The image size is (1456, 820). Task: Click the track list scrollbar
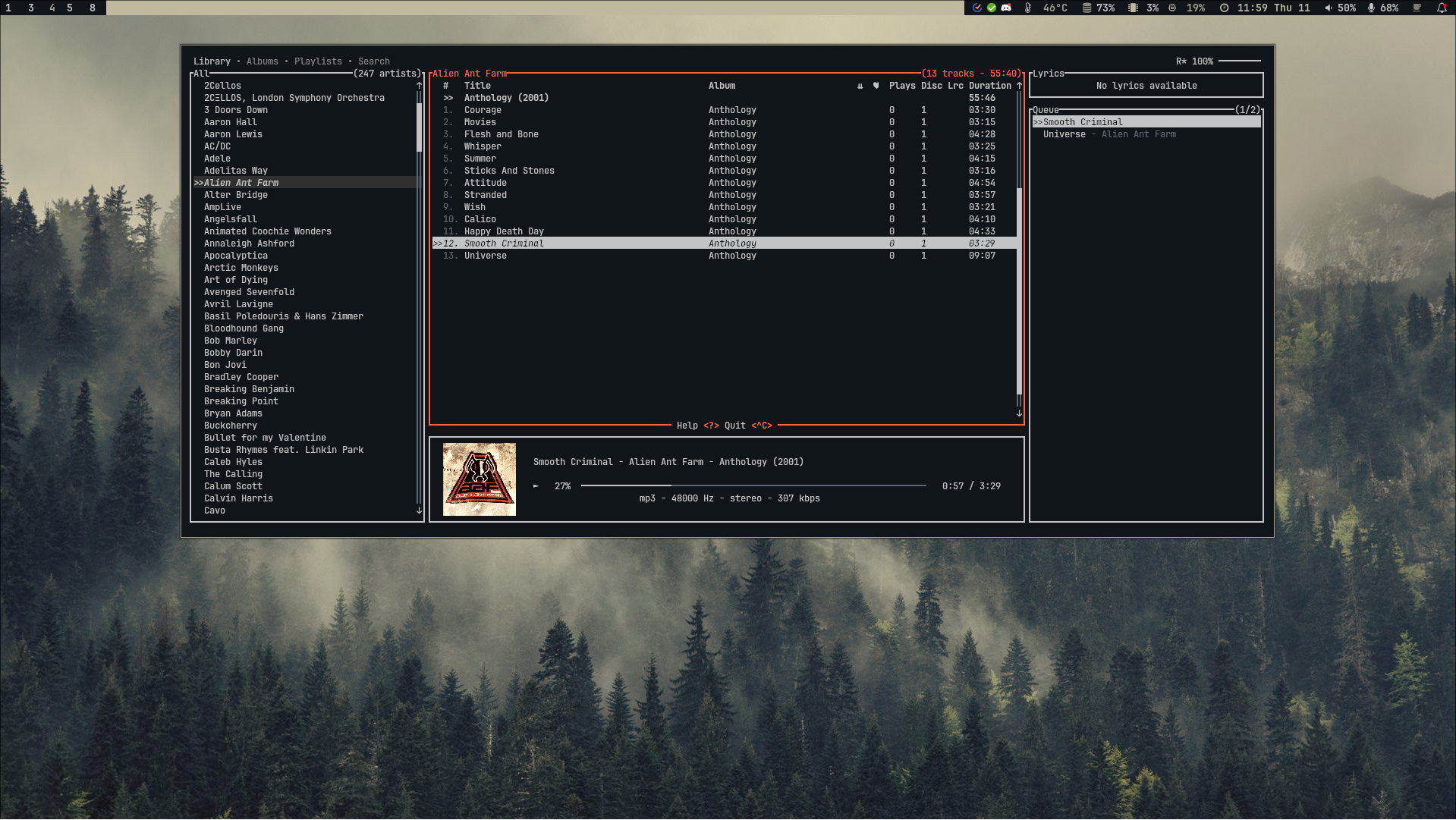1019,250
